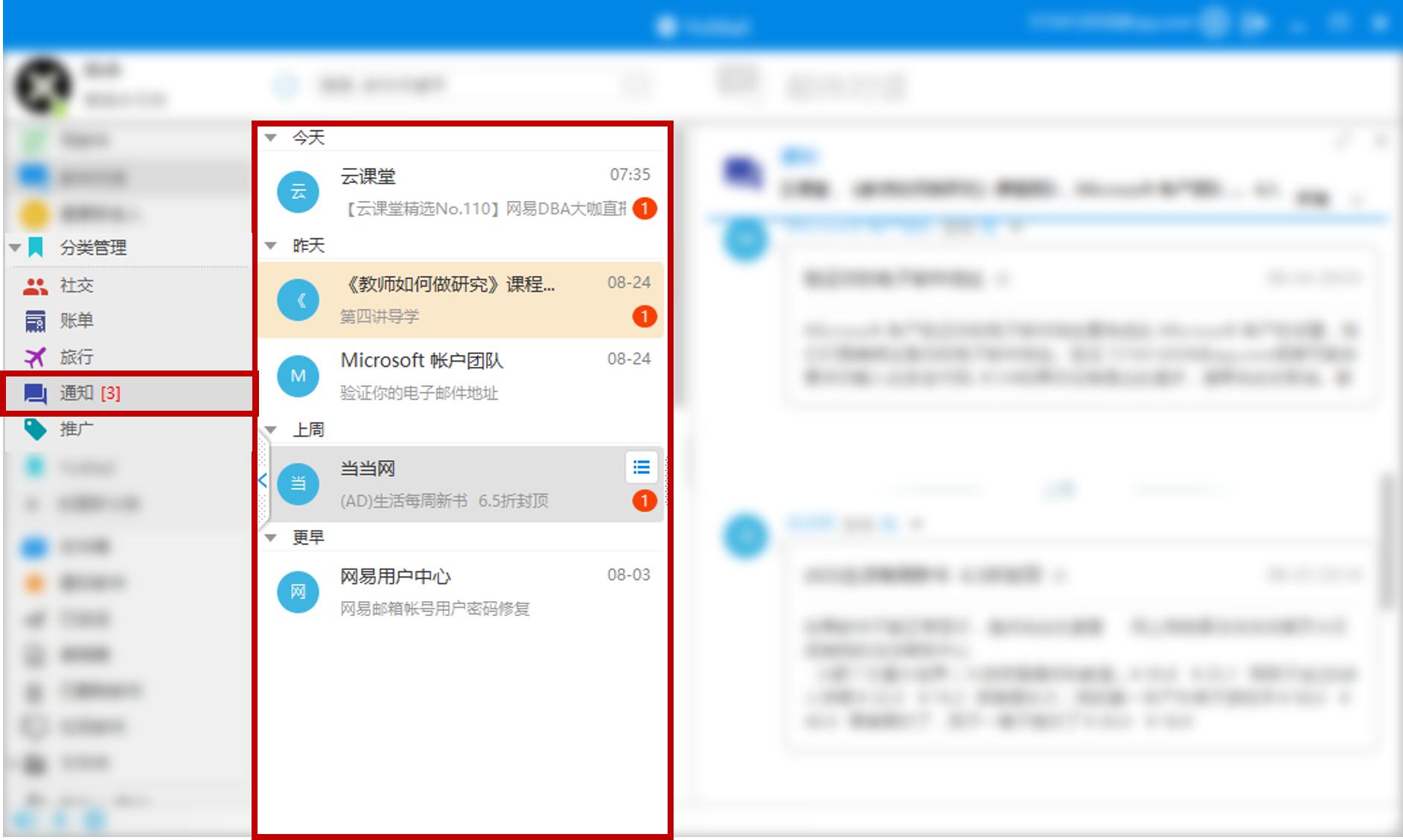Click the unread badge on 云课堂 mail
This screenshot has height=840, width=1403.
point(645,208)
